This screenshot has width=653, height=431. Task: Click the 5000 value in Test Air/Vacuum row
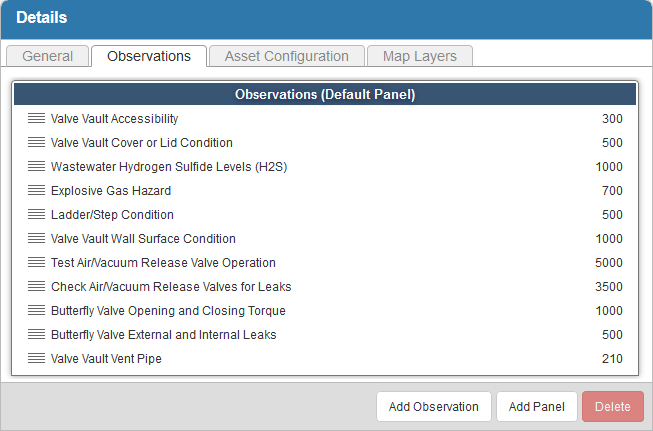[608, 263]
